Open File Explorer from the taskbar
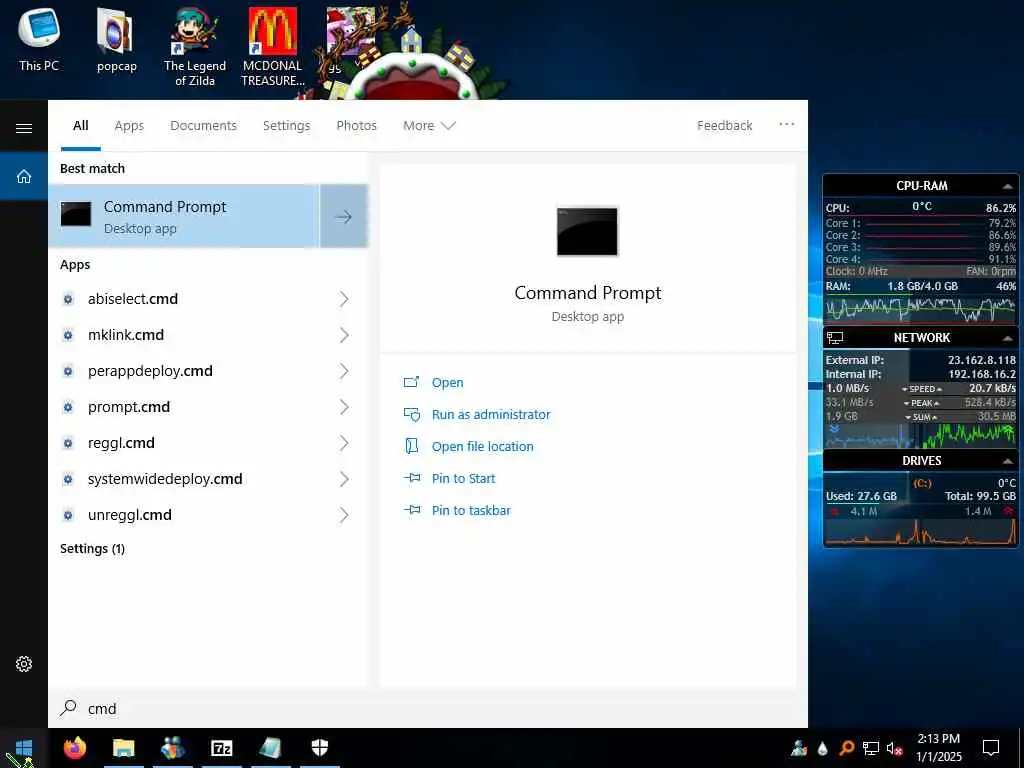This screenshot has height=768, width=1024. pos(123,748)
